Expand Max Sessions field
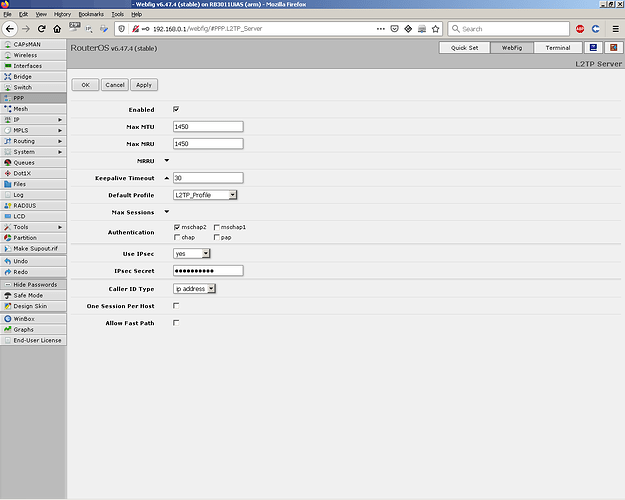625x500 pixels. point(167,212)
